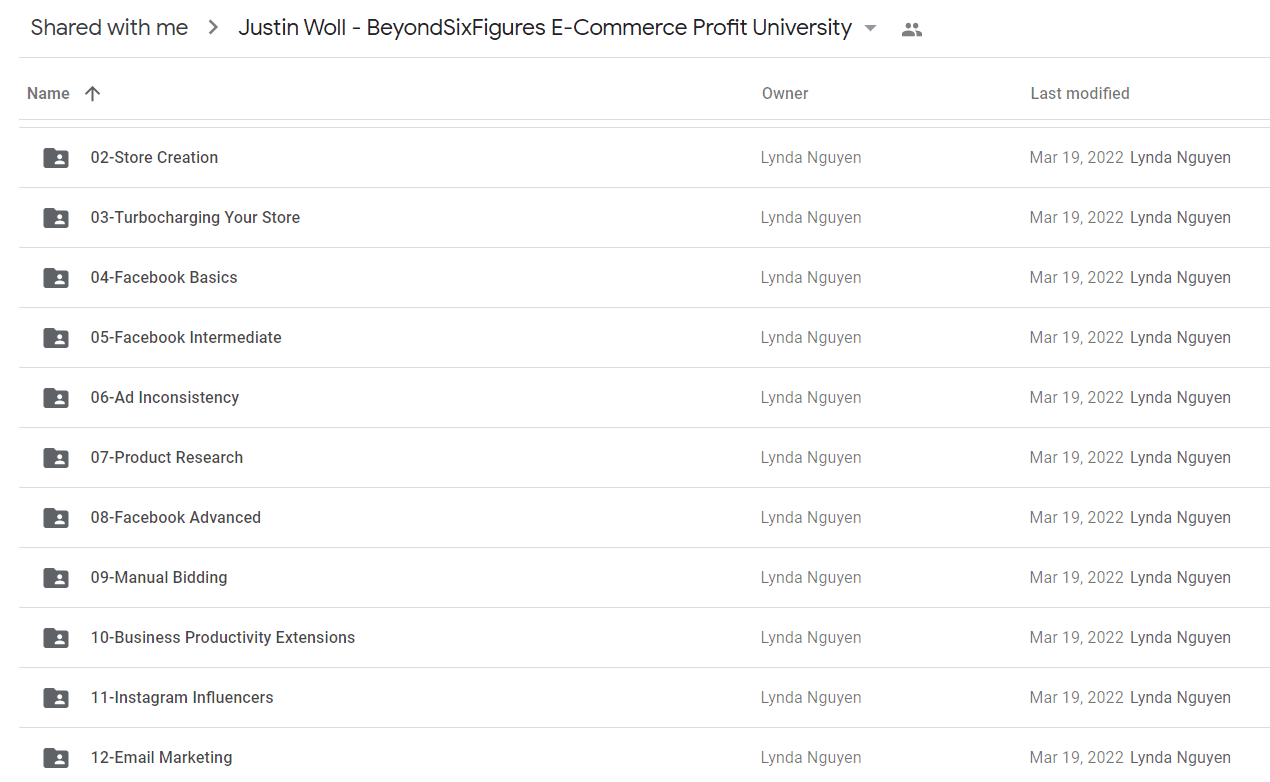The width and height of the screenshot is (1270, 782).
Task: Click the shared people icon beside folder title
Action: click(911, 30)
